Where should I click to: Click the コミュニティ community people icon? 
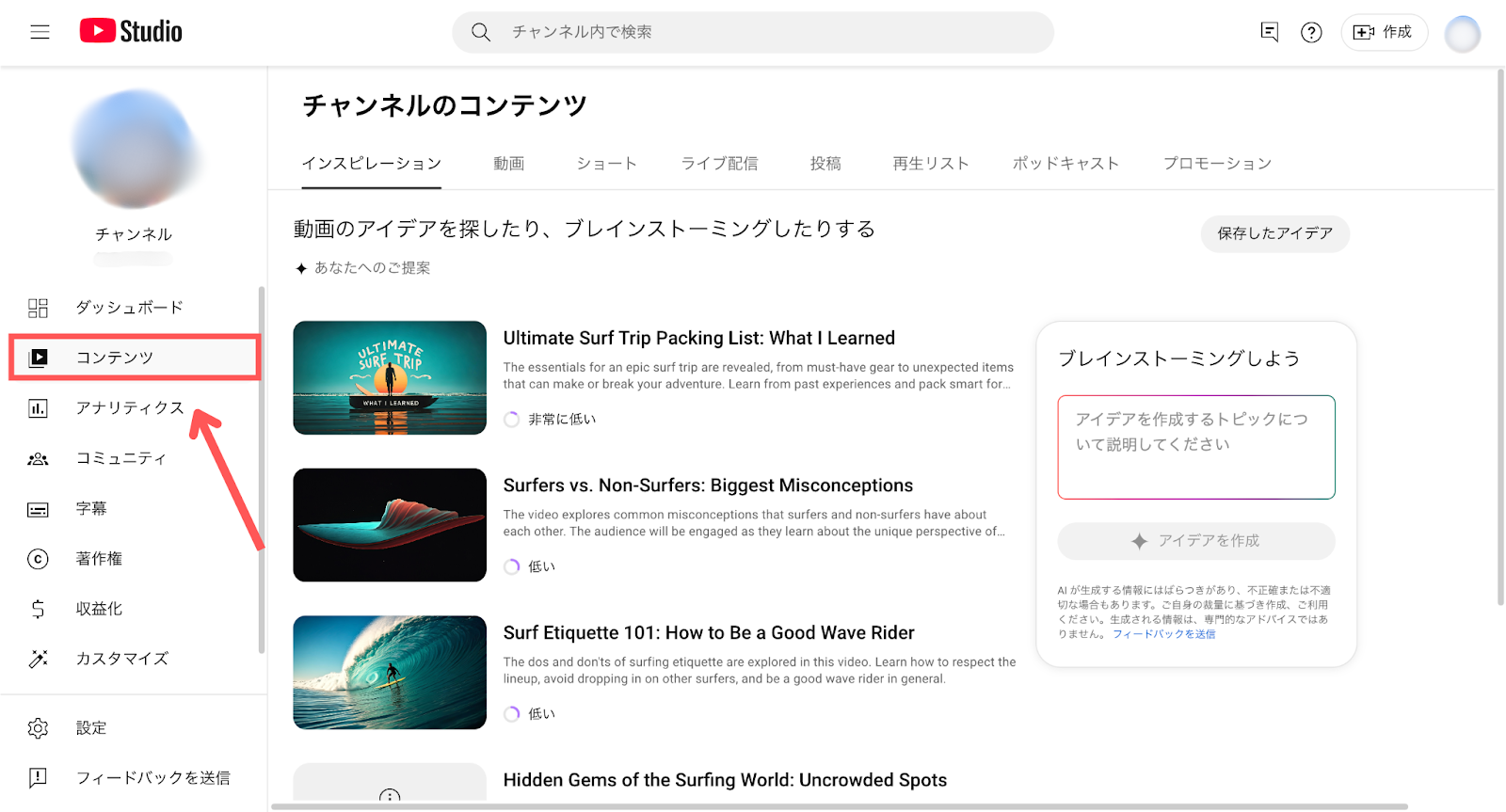coord(38,459)
